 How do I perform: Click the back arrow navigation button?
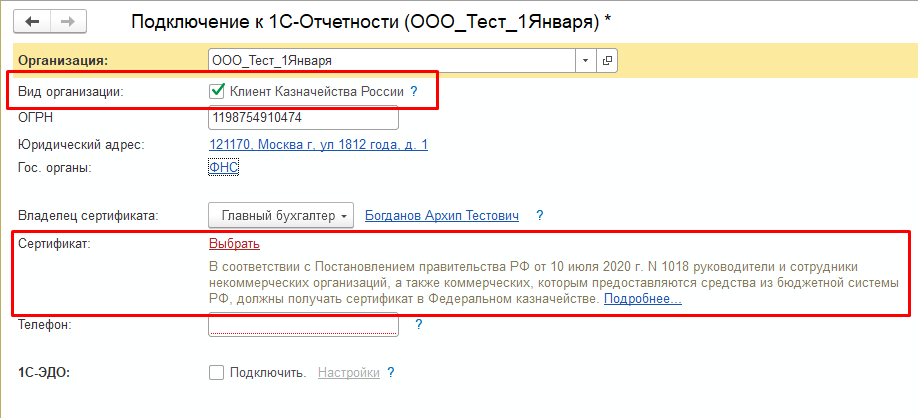tap(33, 21)
